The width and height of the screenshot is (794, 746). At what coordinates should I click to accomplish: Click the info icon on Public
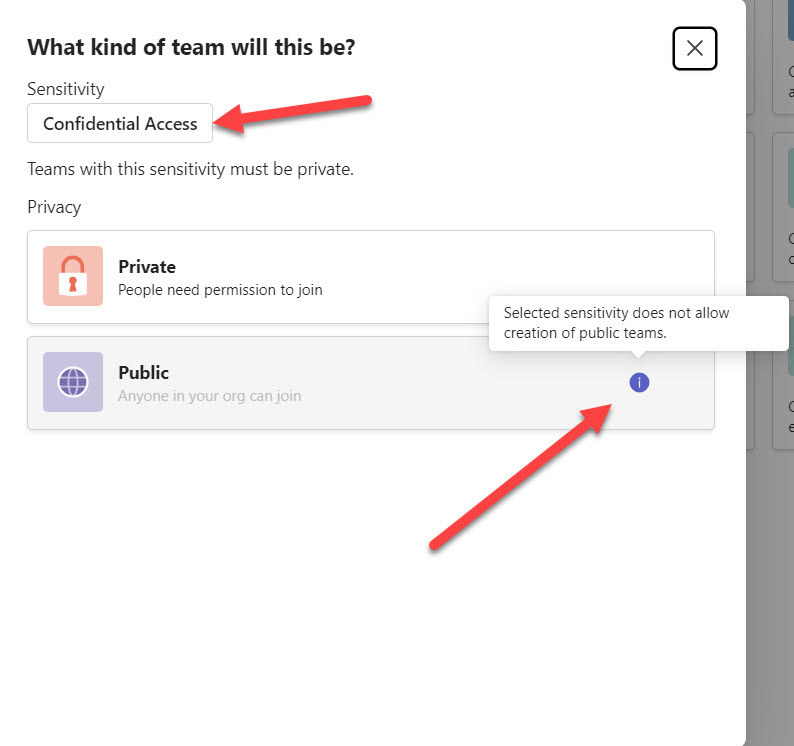pos(639,382)
